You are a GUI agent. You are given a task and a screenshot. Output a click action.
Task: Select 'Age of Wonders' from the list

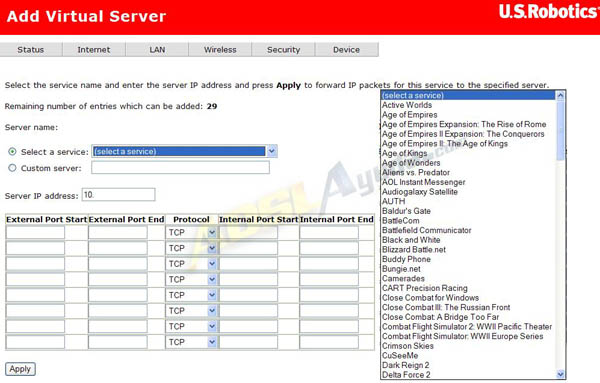click(468, 163)
